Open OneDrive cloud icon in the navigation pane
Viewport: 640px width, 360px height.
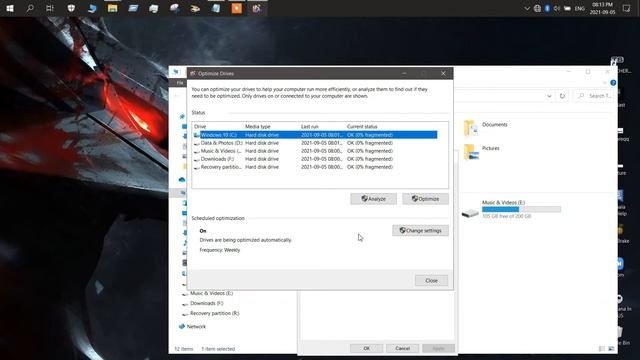point(182,179)
